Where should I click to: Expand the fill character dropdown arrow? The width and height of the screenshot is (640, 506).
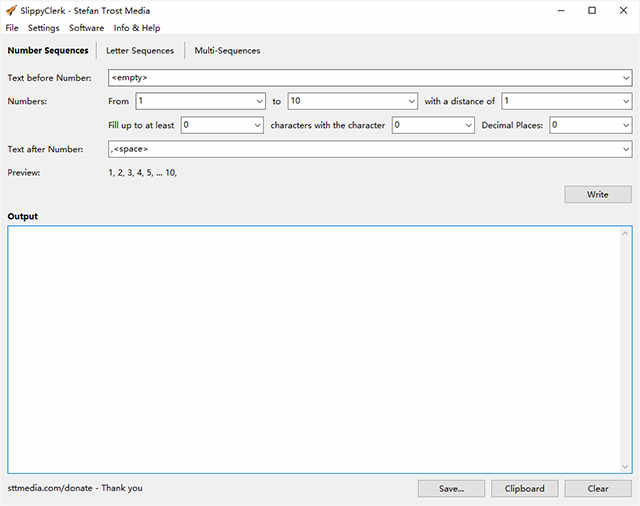click(468, 125)
